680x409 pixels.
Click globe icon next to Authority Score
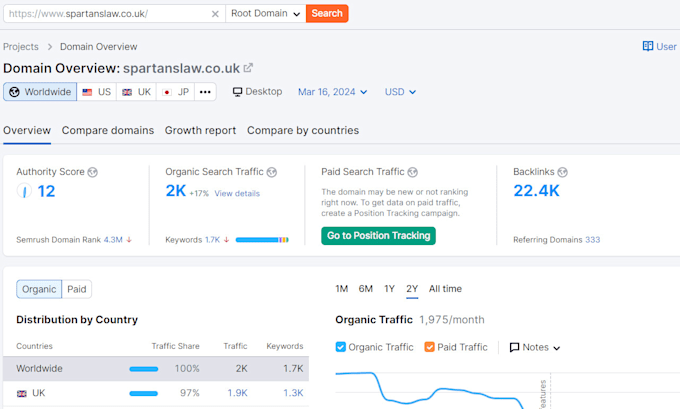92,172
